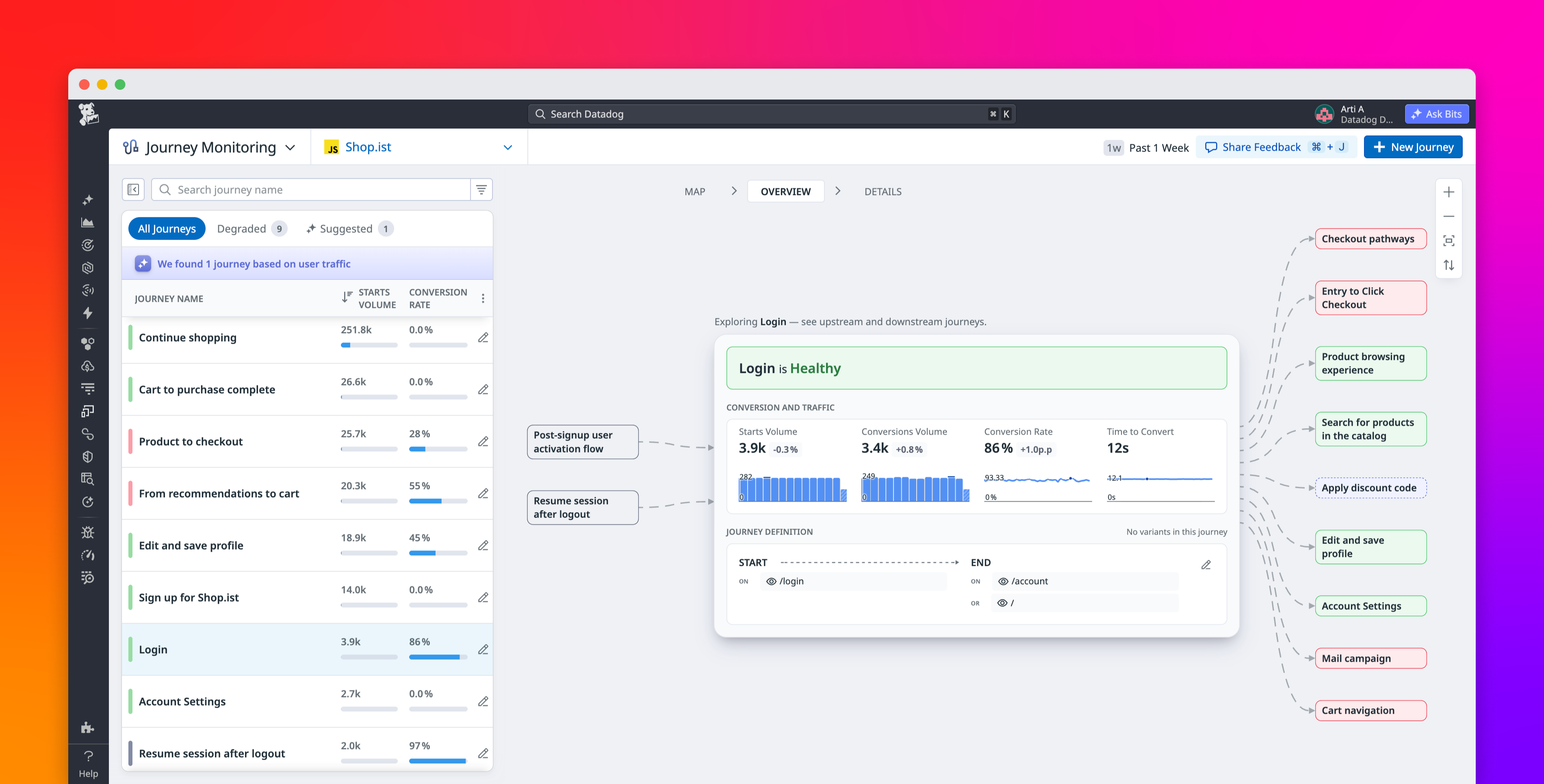1544x784 pixels.
Task: Sort by Starts Volume column
Action: [369, 299]
